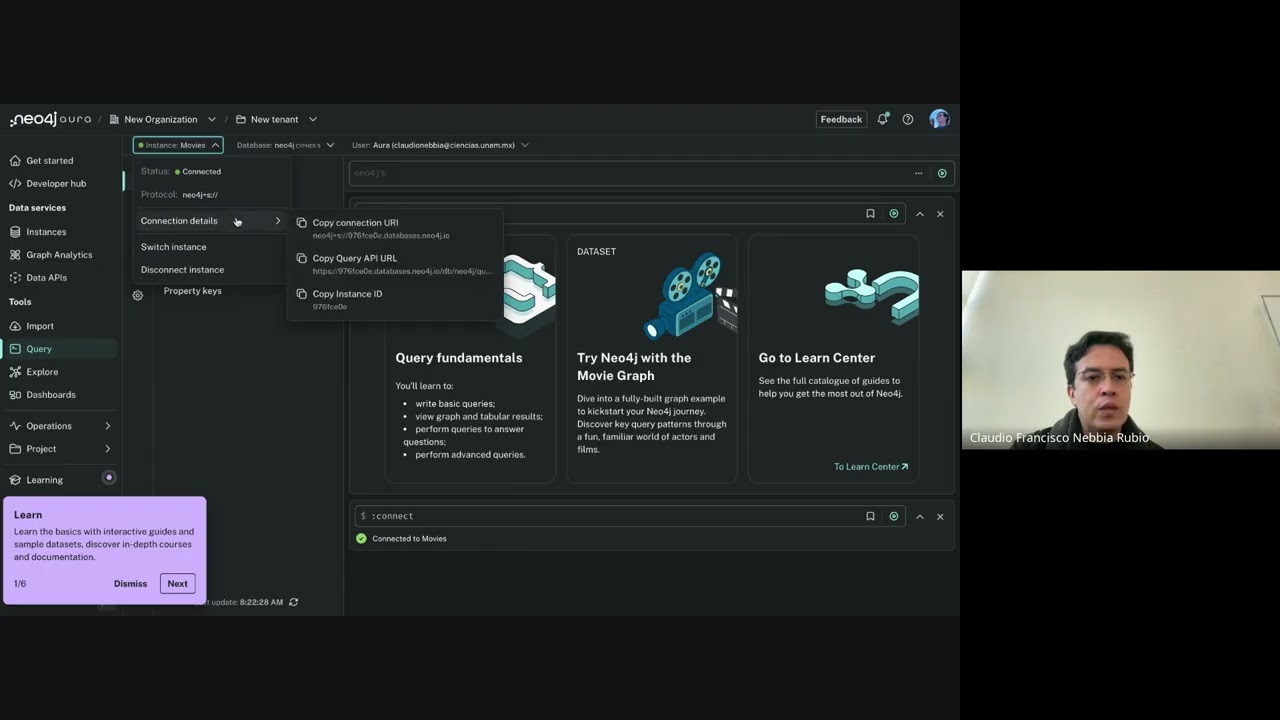Choose Copy connection URI
Screen dimensions: 1280x720
(x=395, y=228)
